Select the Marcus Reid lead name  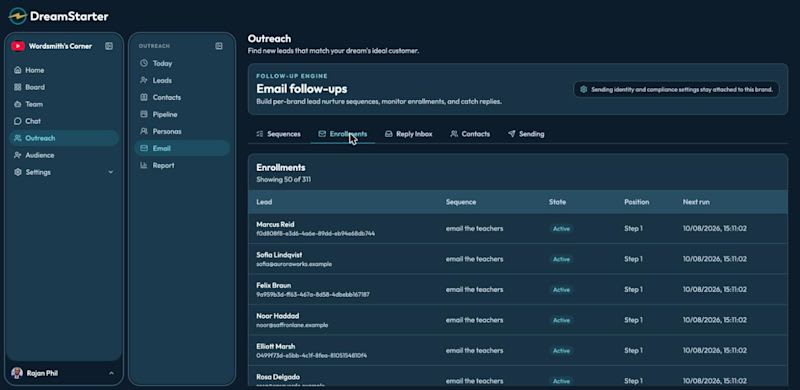click(x=275, y=224)
